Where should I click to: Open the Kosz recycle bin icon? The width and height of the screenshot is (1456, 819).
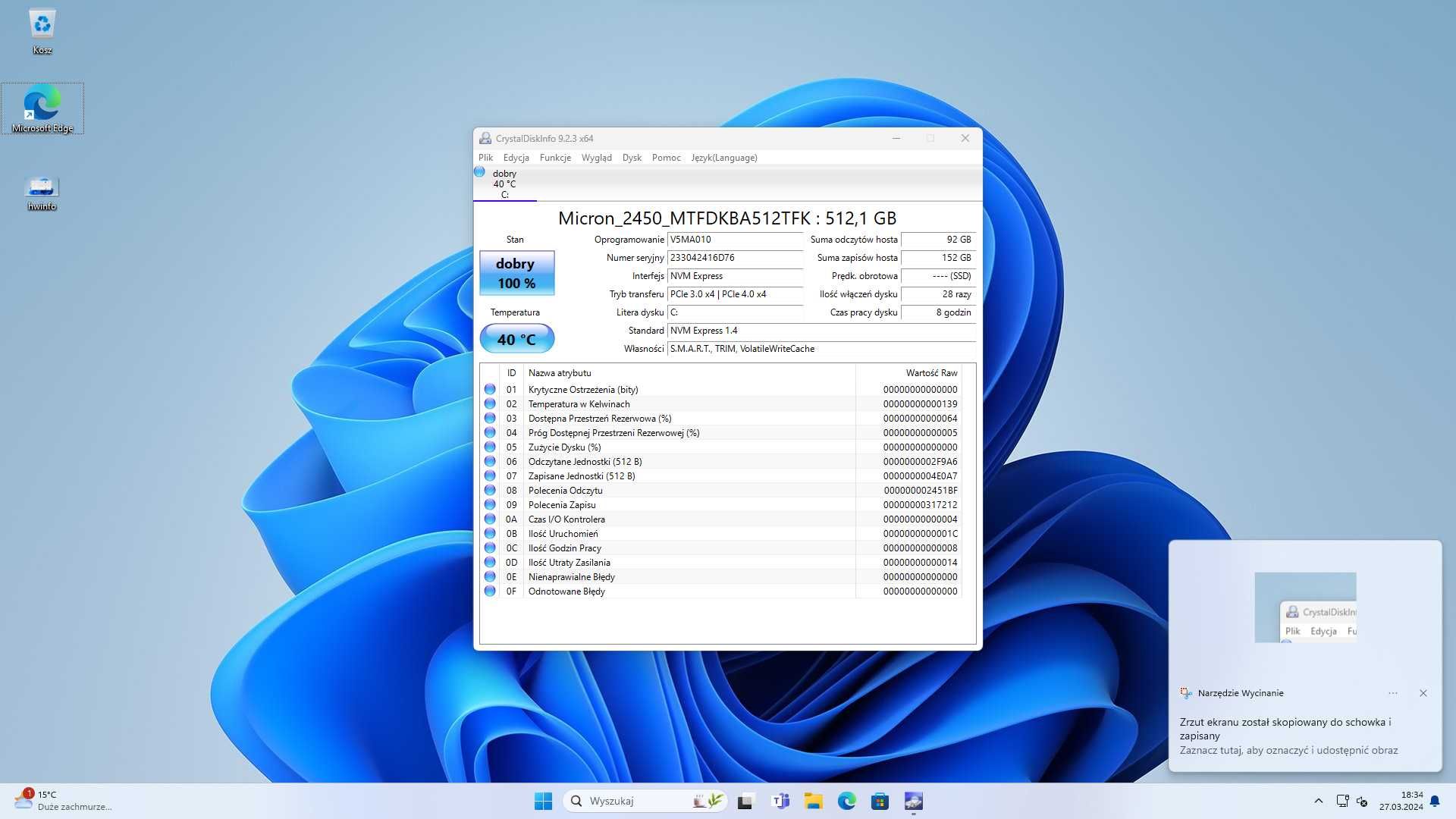(x=42, y=32)
